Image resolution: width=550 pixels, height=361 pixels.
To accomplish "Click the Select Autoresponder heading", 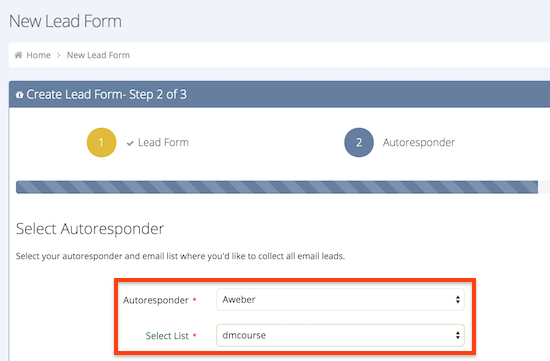I will tap(90, 229).
